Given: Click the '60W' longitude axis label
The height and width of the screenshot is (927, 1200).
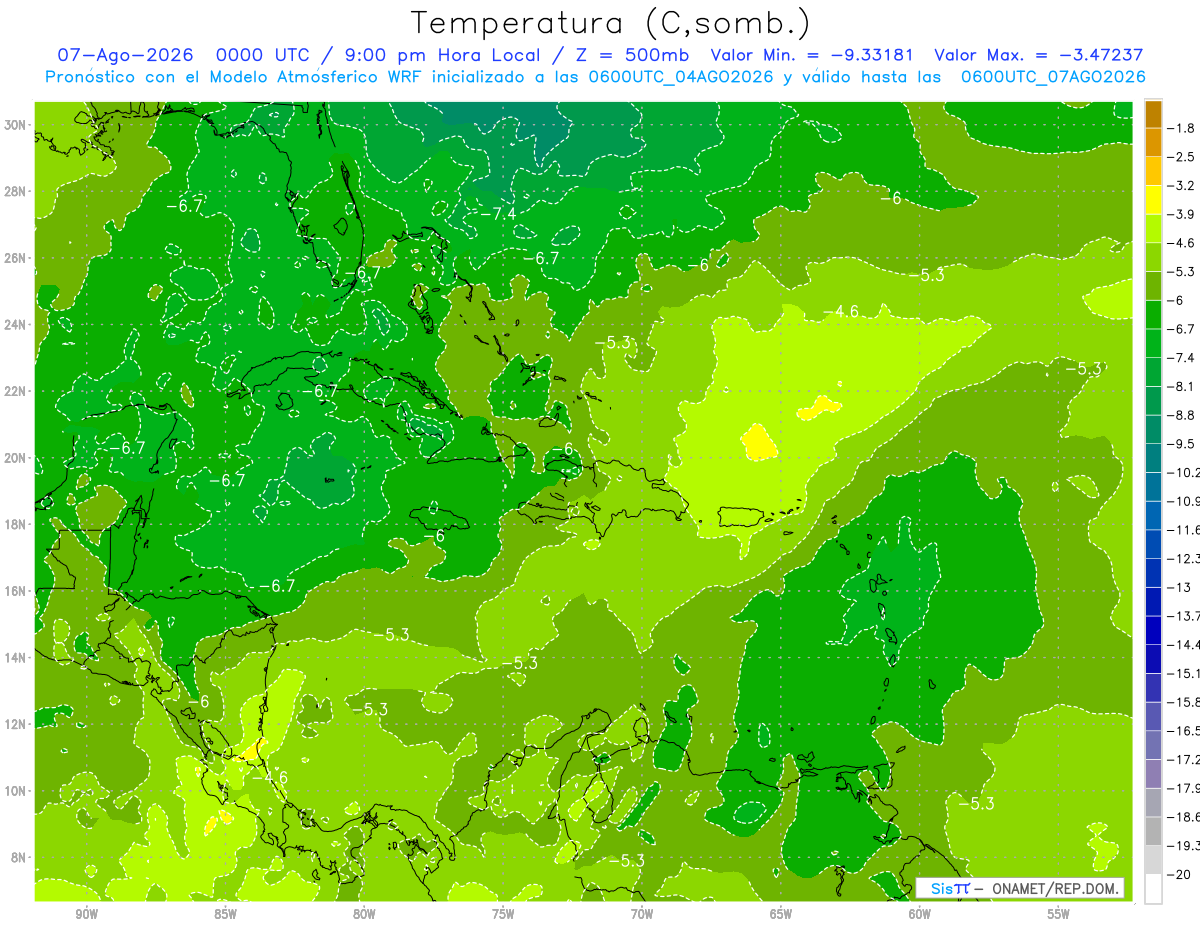Looking at the screenshot, I should point(920,915).
